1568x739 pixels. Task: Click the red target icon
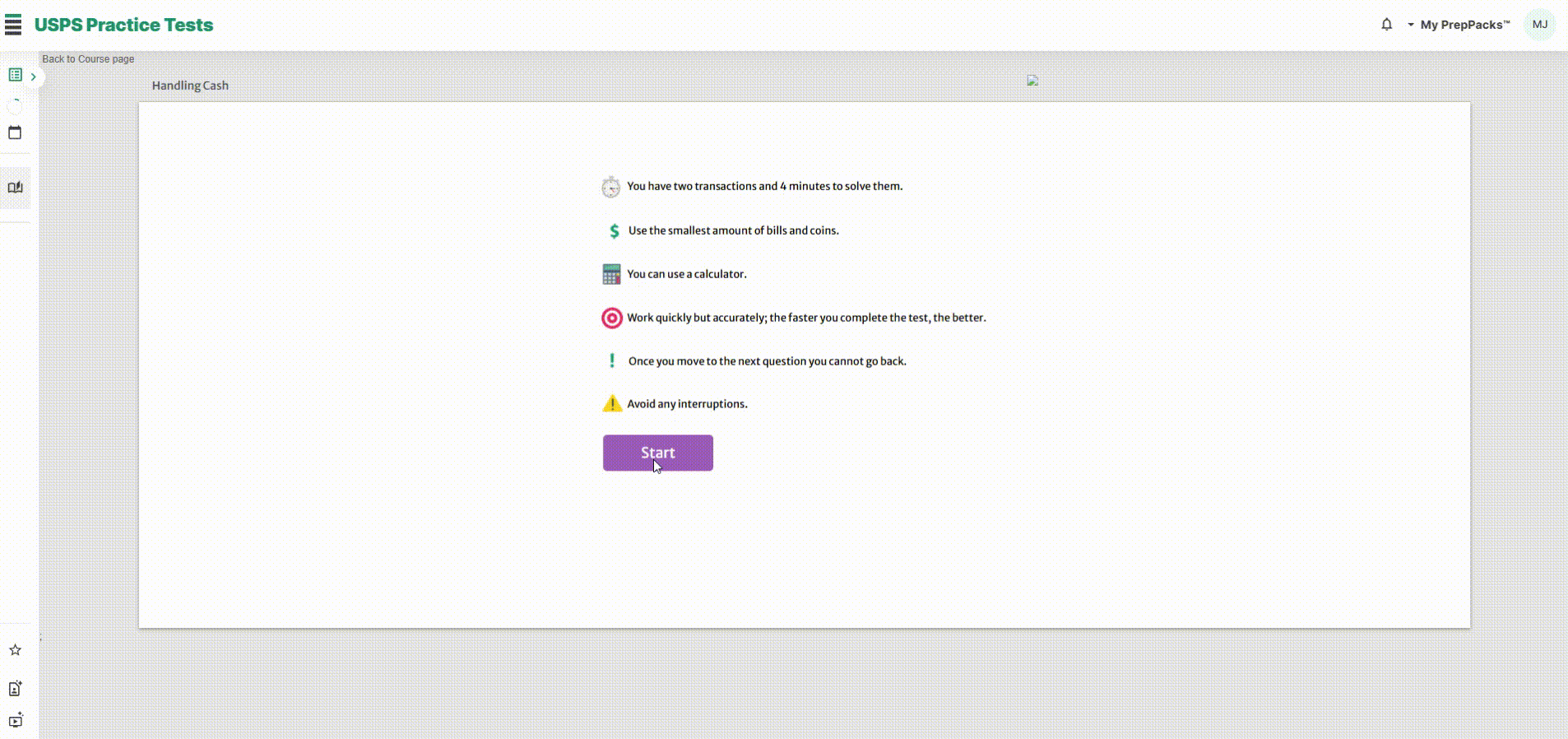(612, 318)
